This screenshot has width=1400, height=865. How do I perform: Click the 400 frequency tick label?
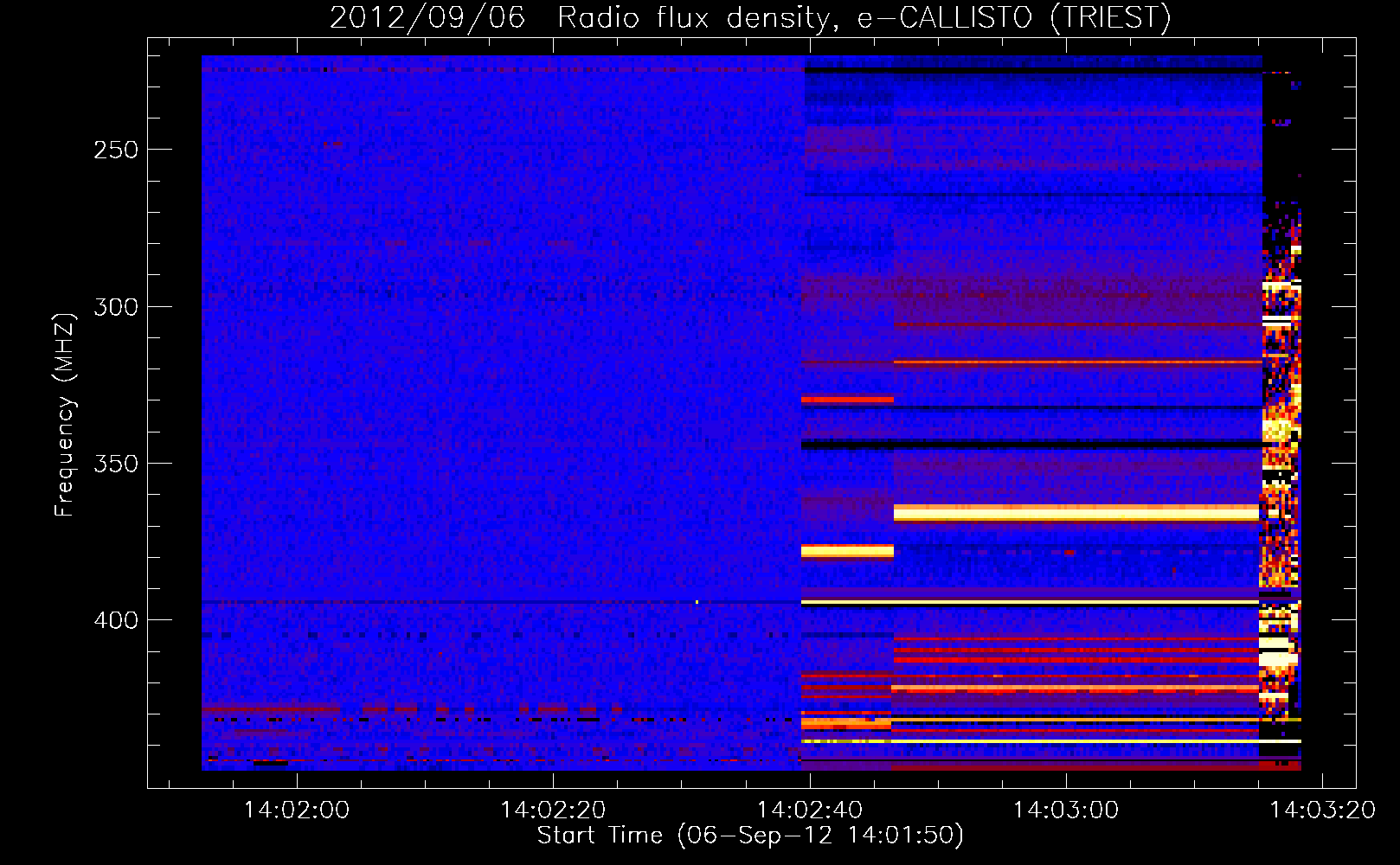[116, 620]
